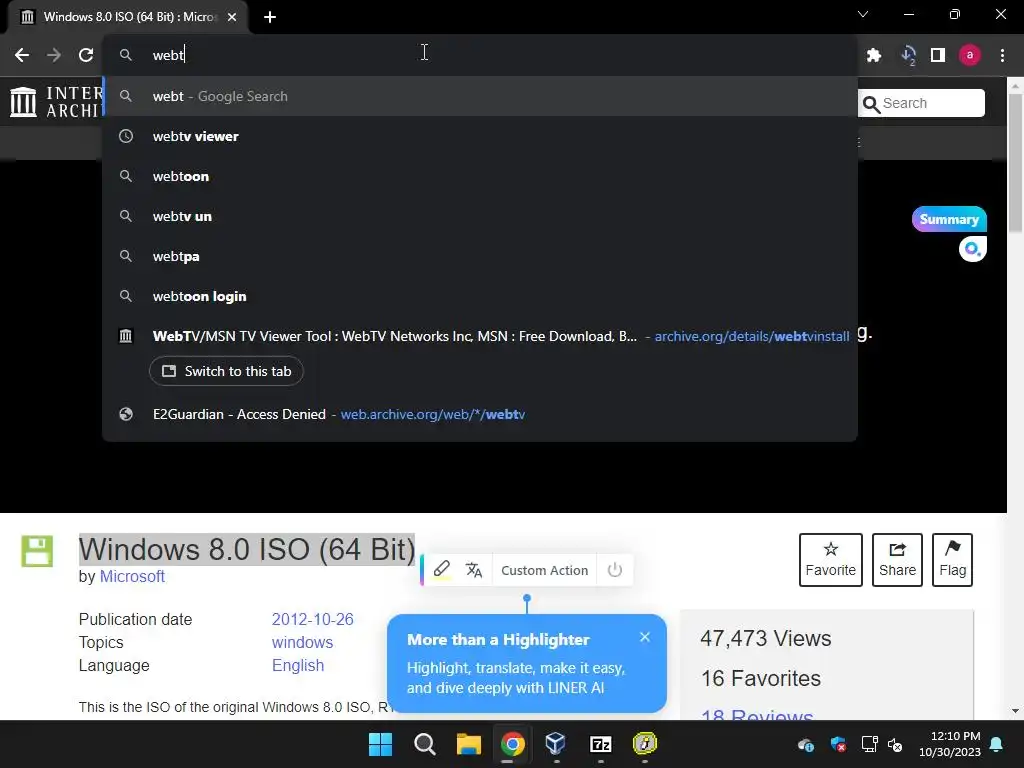Flag this item with the Flag button
1024x768 pixels.
pyautogui.click(x=952, y=560)
